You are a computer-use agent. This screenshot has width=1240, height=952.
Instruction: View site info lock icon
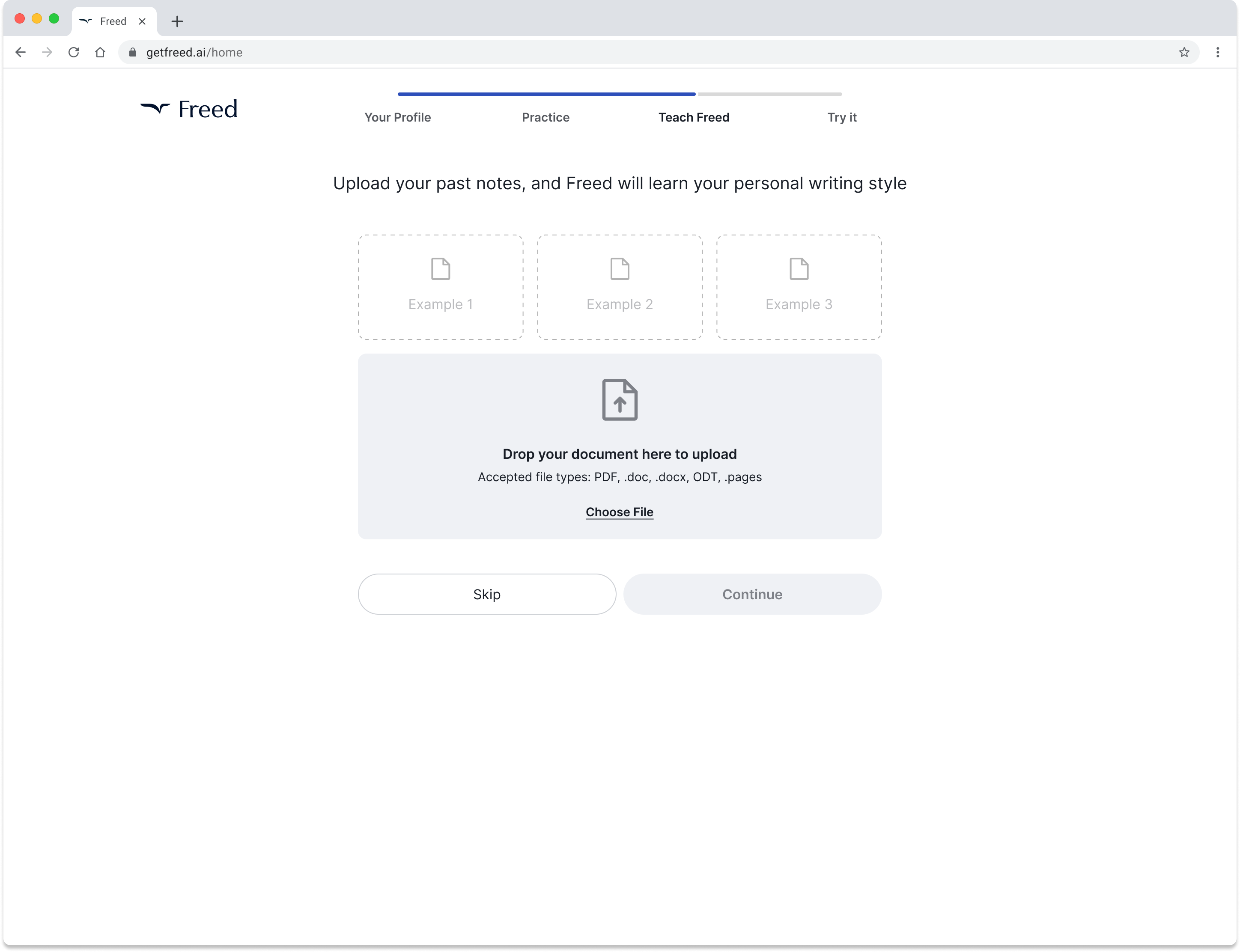click(133, 52)
